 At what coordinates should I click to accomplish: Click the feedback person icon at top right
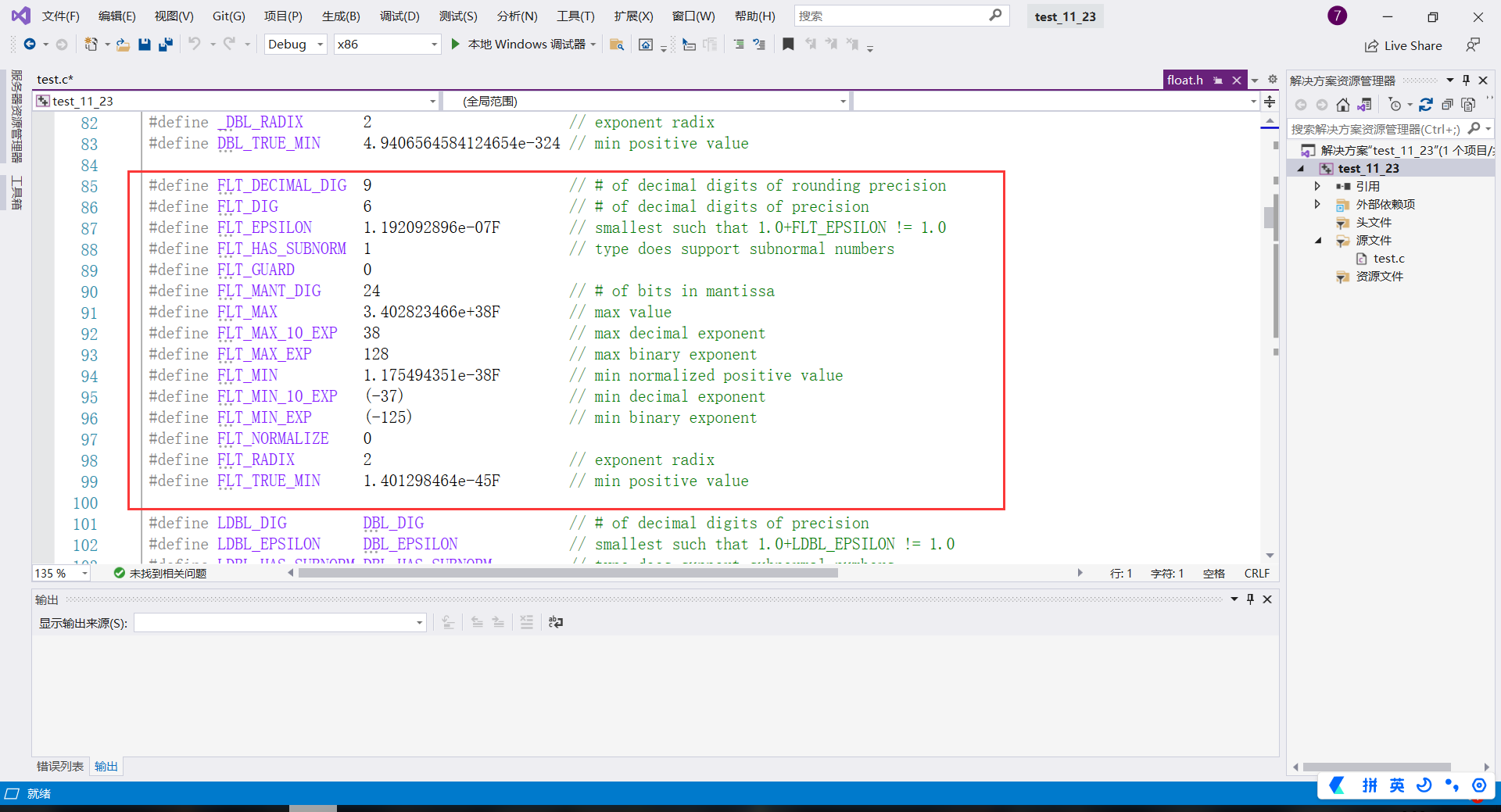tap(1473, 45)
